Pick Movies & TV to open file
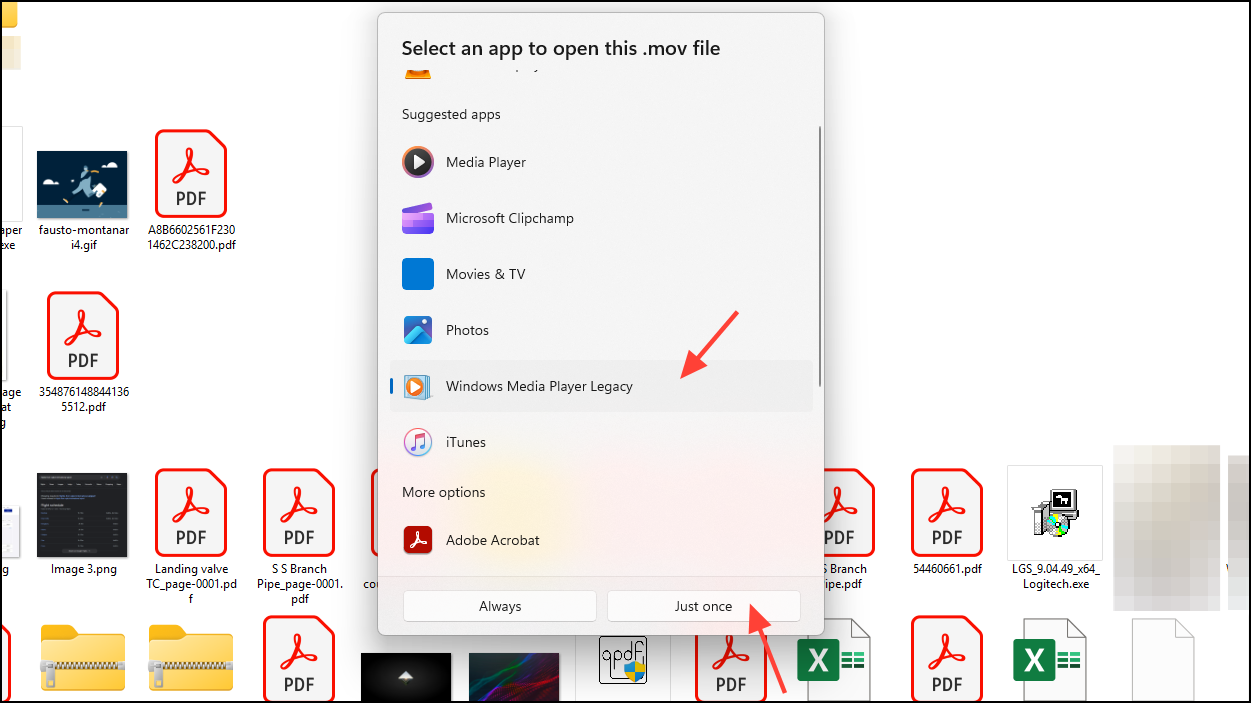1251x703 pixels. pos(600,274)
